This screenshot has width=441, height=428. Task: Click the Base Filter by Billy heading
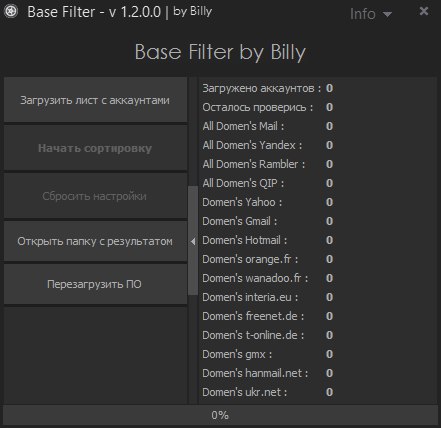(x=220, y=52)
